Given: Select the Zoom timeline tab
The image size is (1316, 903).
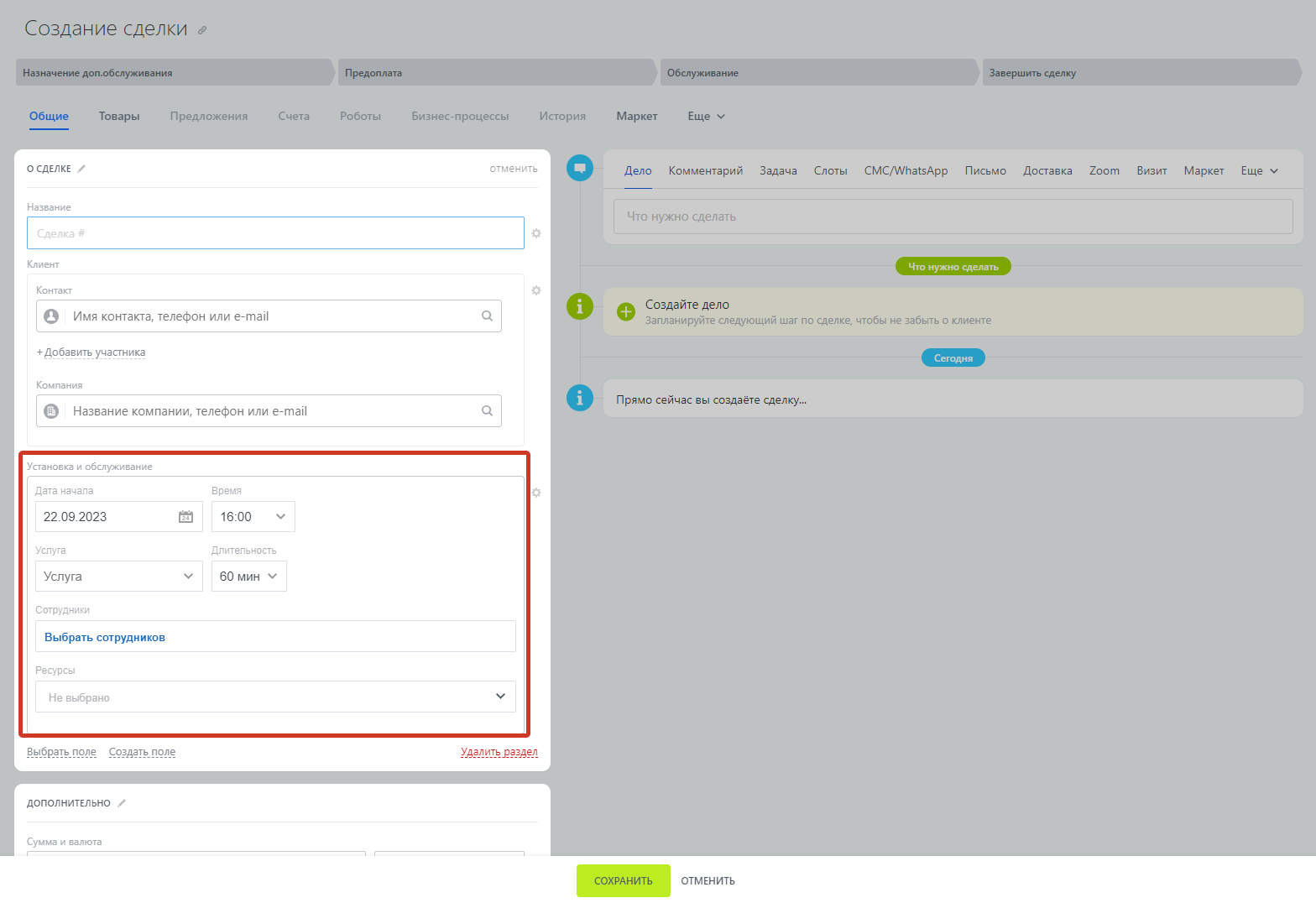Looking at the screenshot, I should (1104, 170).
